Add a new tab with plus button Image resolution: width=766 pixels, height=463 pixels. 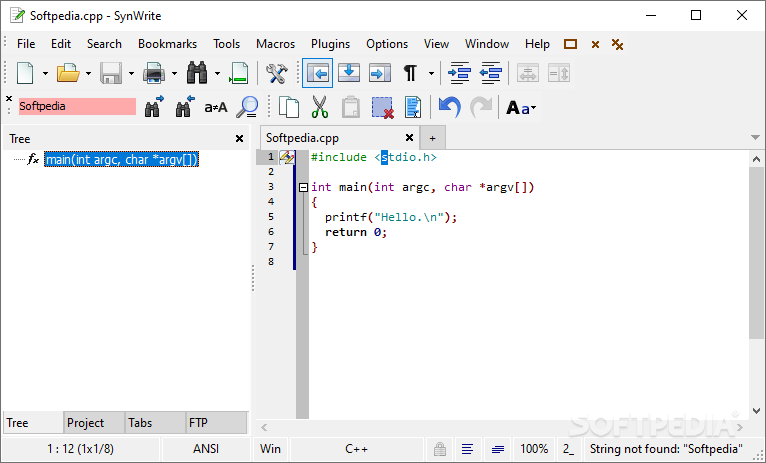coord(432,138)
